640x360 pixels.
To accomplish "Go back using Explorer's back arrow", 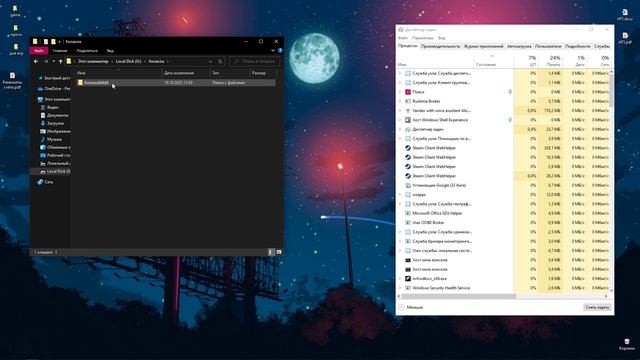I will point(36,62).
